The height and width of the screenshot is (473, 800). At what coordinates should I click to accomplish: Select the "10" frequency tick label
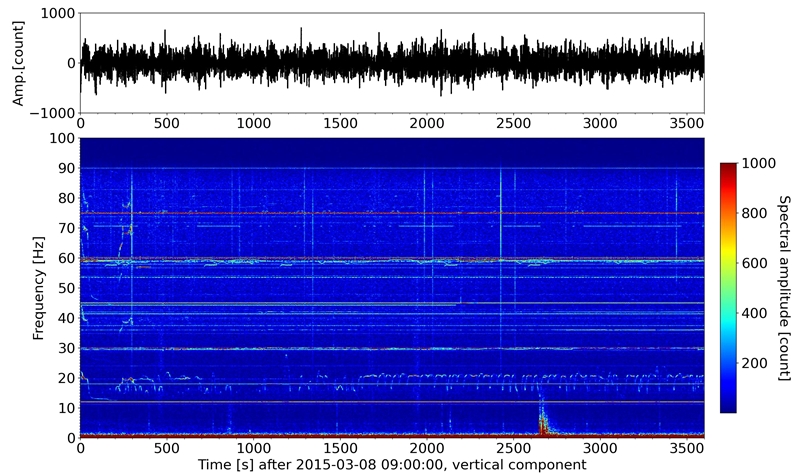pyautogui.click(x=66, y=408)
